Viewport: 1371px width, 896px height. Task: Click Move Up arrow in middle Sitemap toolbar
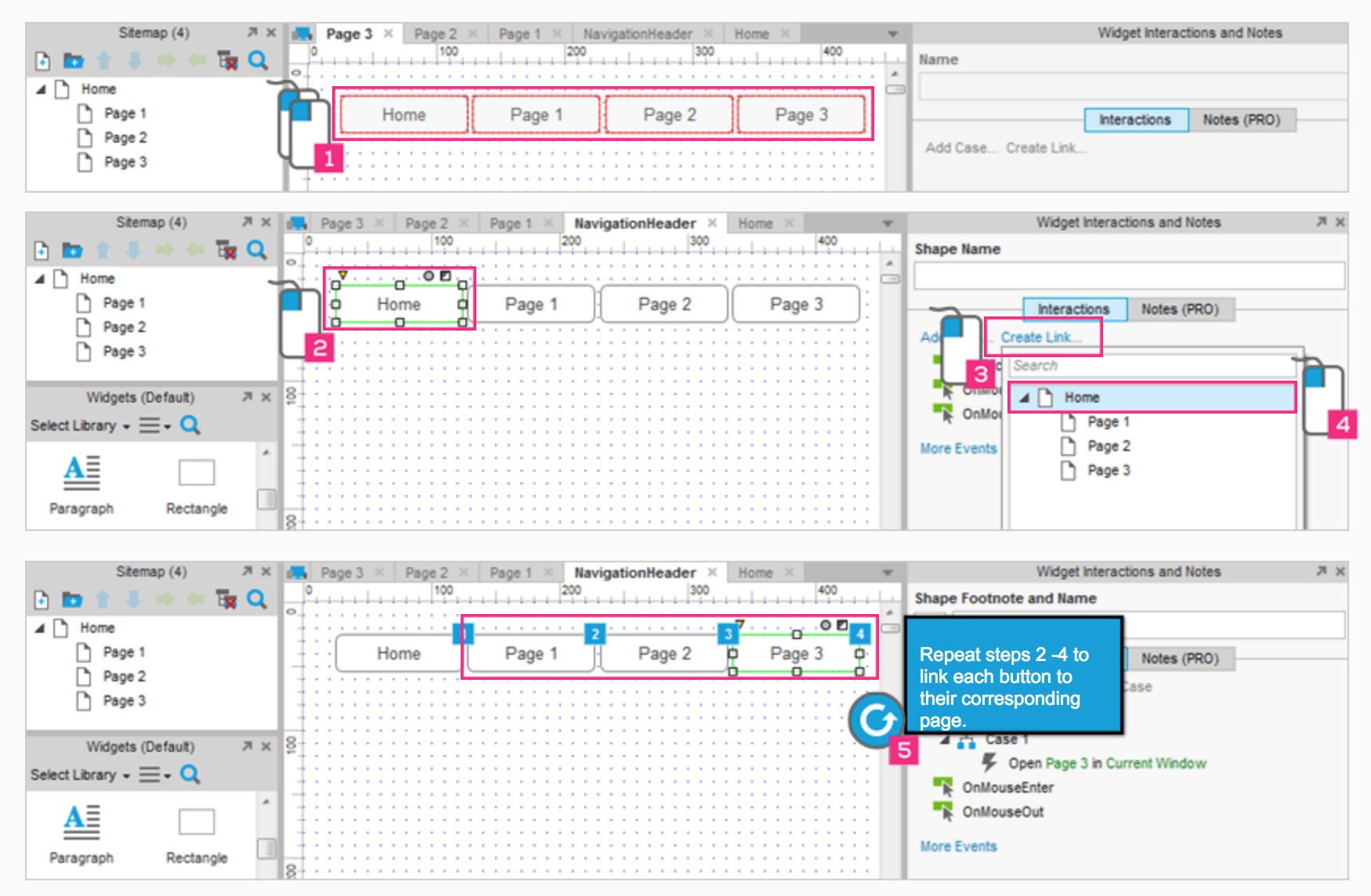point(103,251)
